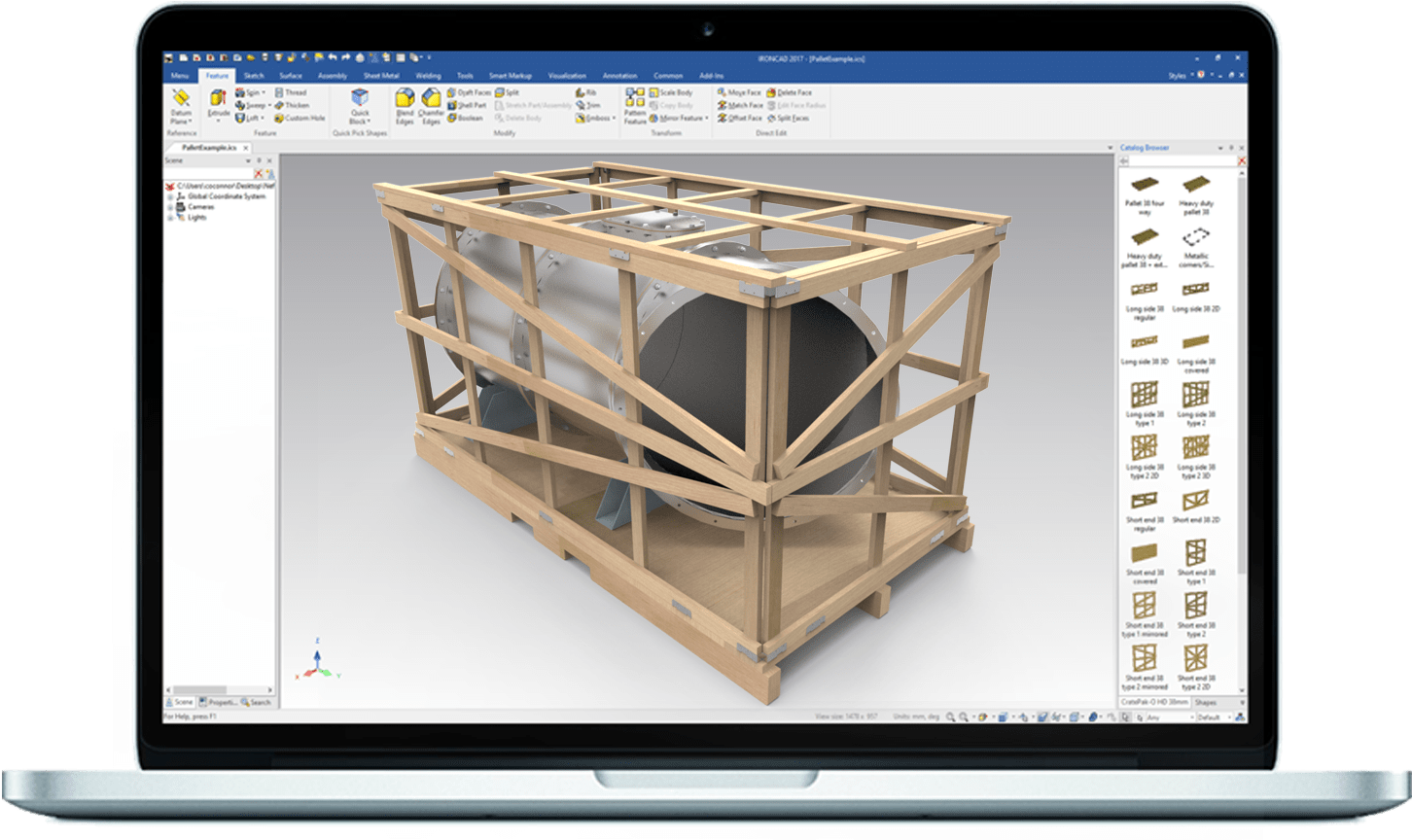
Task: Switch to the Sketch ribbon tab
Action: point(254,76)
